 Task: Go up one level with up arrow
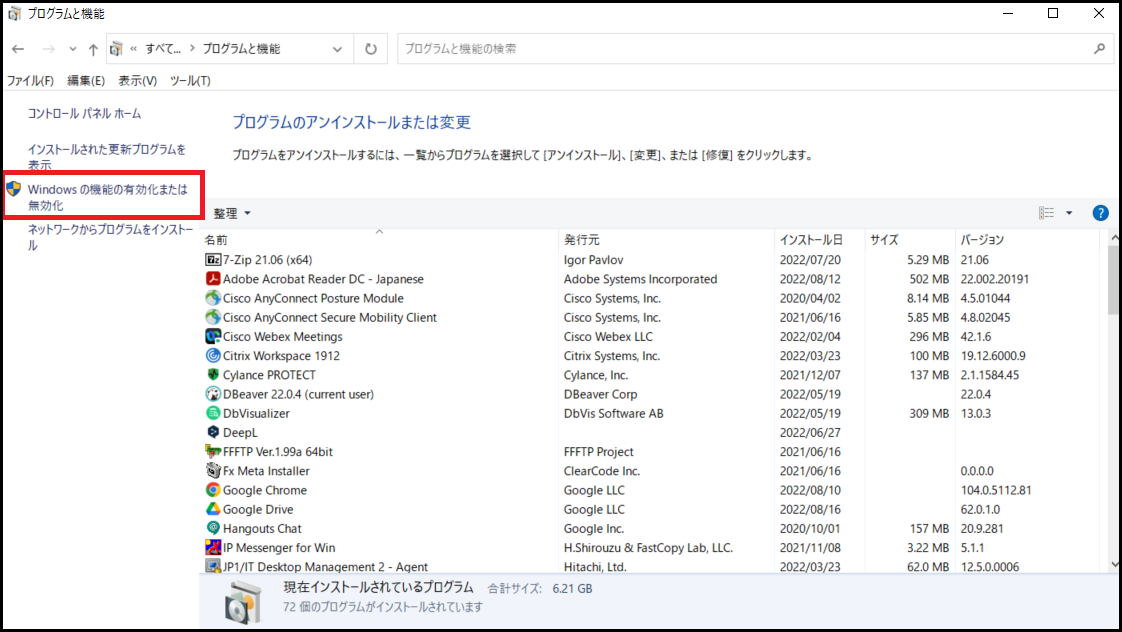tap(93, 49)
